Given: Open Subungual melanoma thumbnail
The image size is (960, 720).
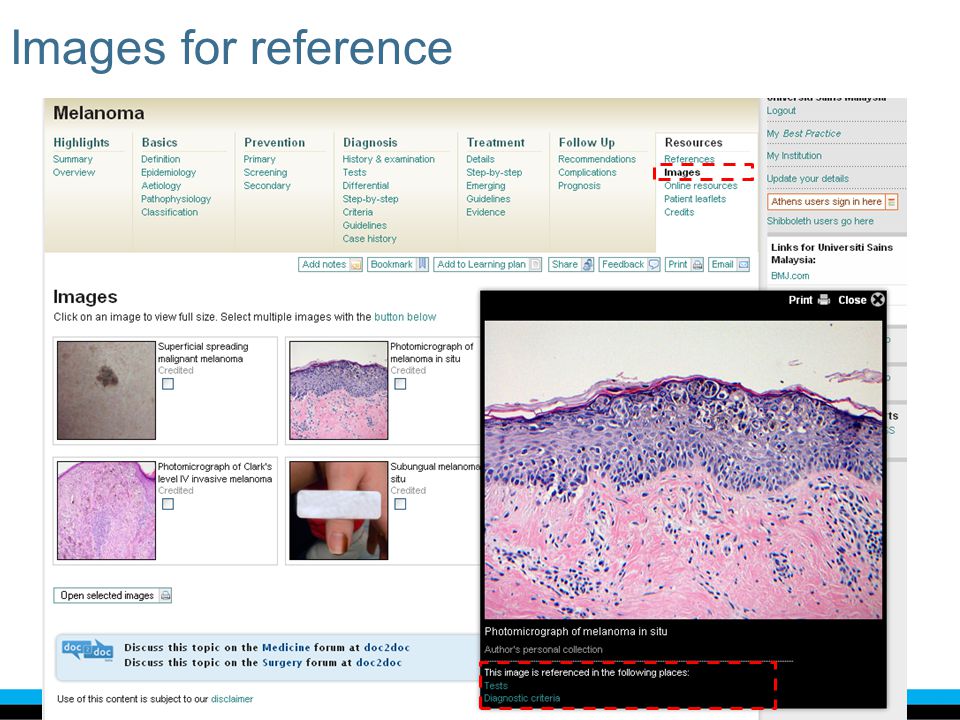Looking at the screenshot, I should pyautogui.click(x=339, y=511).
